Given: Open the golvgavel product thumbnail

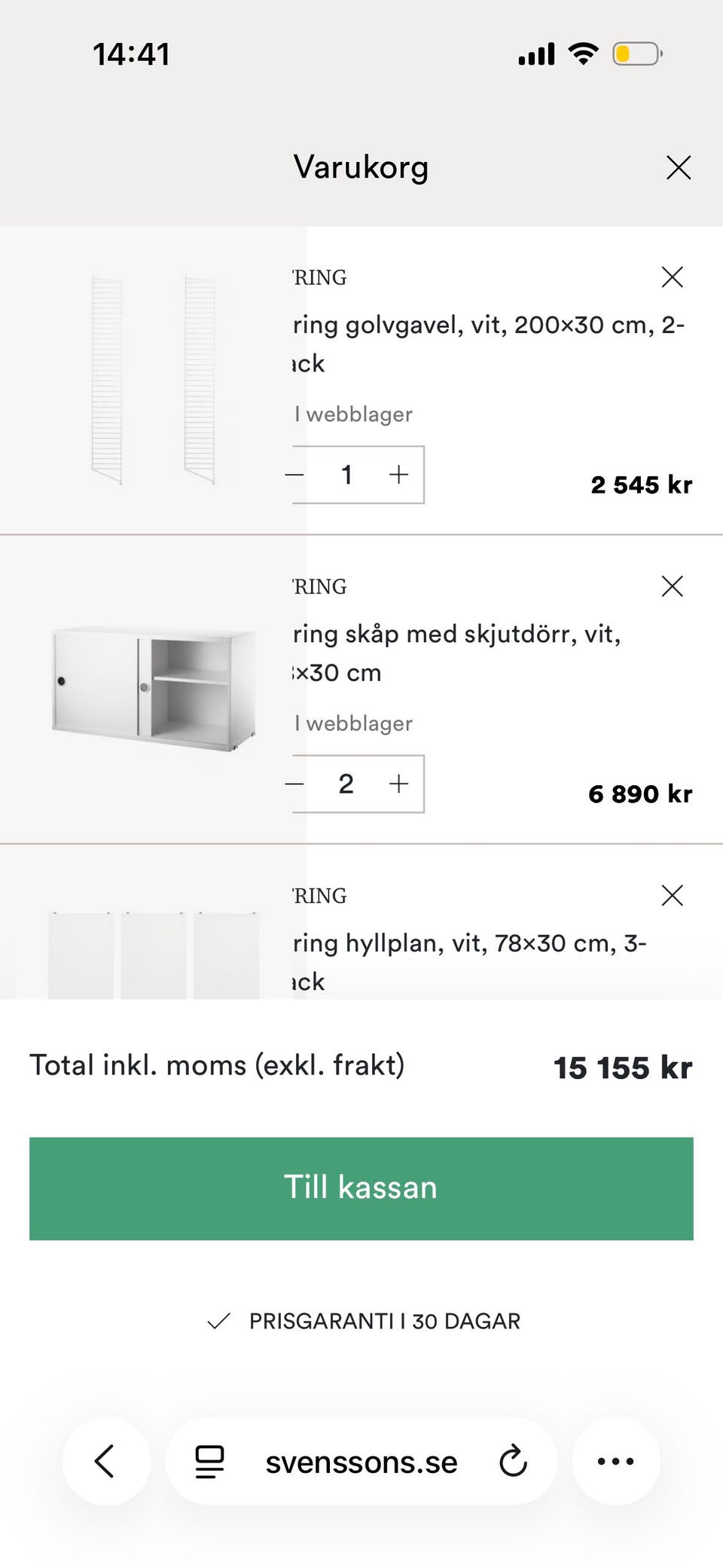Looking at the screenshot, I should tap(153, 381).
